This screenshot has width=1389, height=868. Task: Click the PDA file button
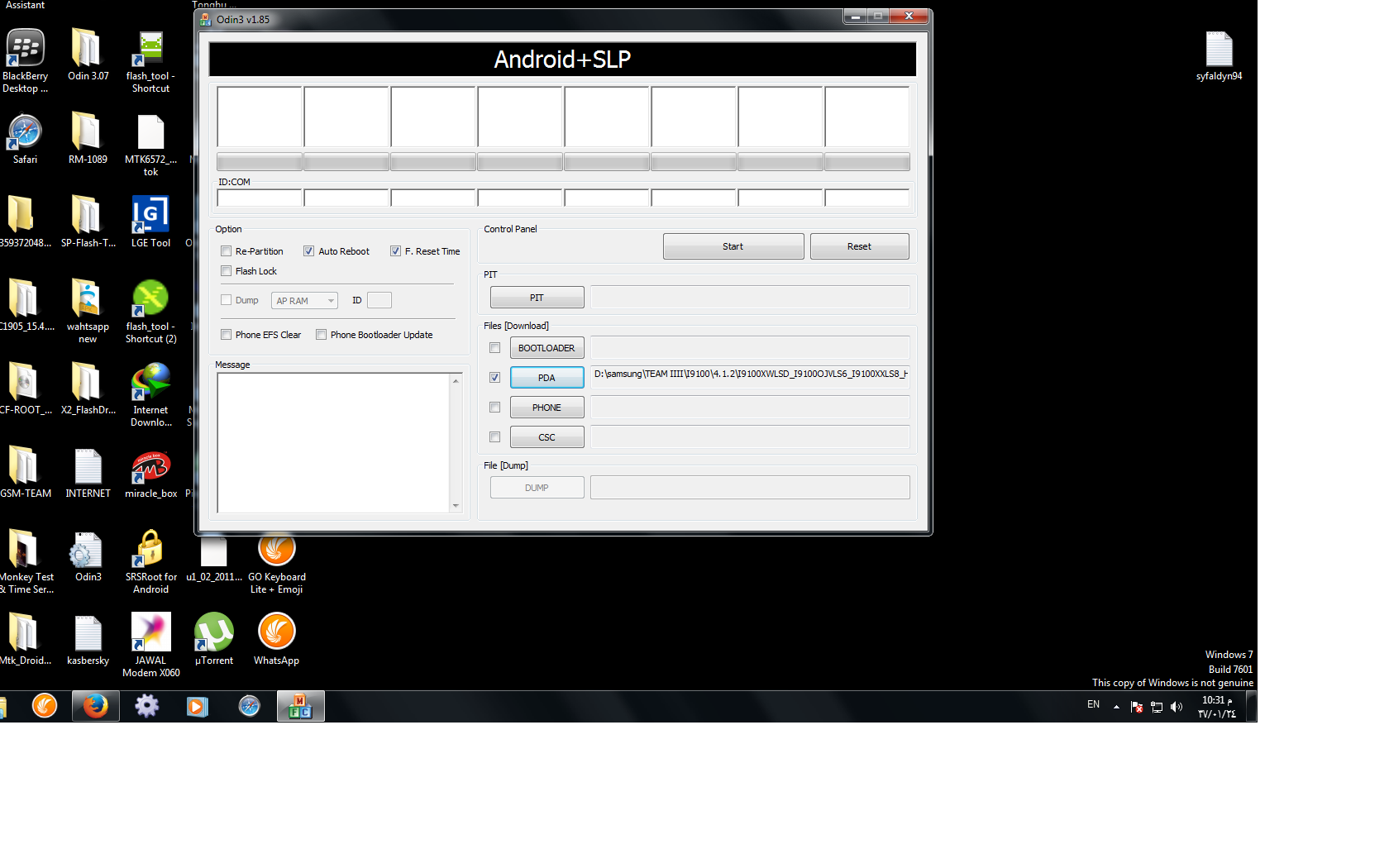(547, 378)
